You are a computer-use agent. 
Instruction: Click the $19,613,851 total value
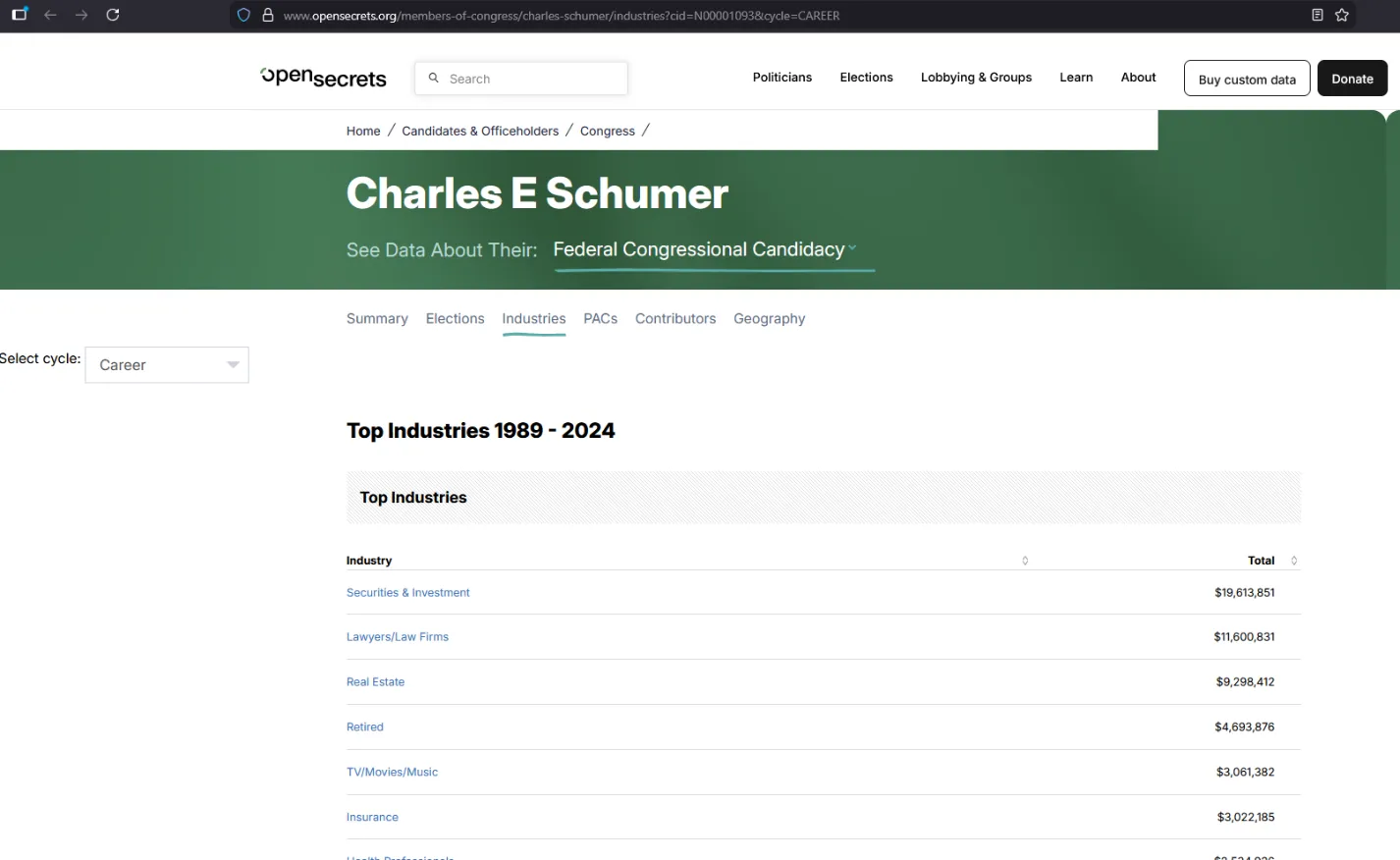(x=1245, y=593)
